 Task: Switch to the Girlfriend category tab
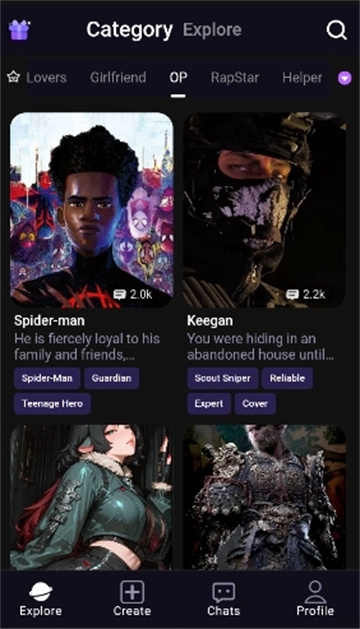(118, 77)
